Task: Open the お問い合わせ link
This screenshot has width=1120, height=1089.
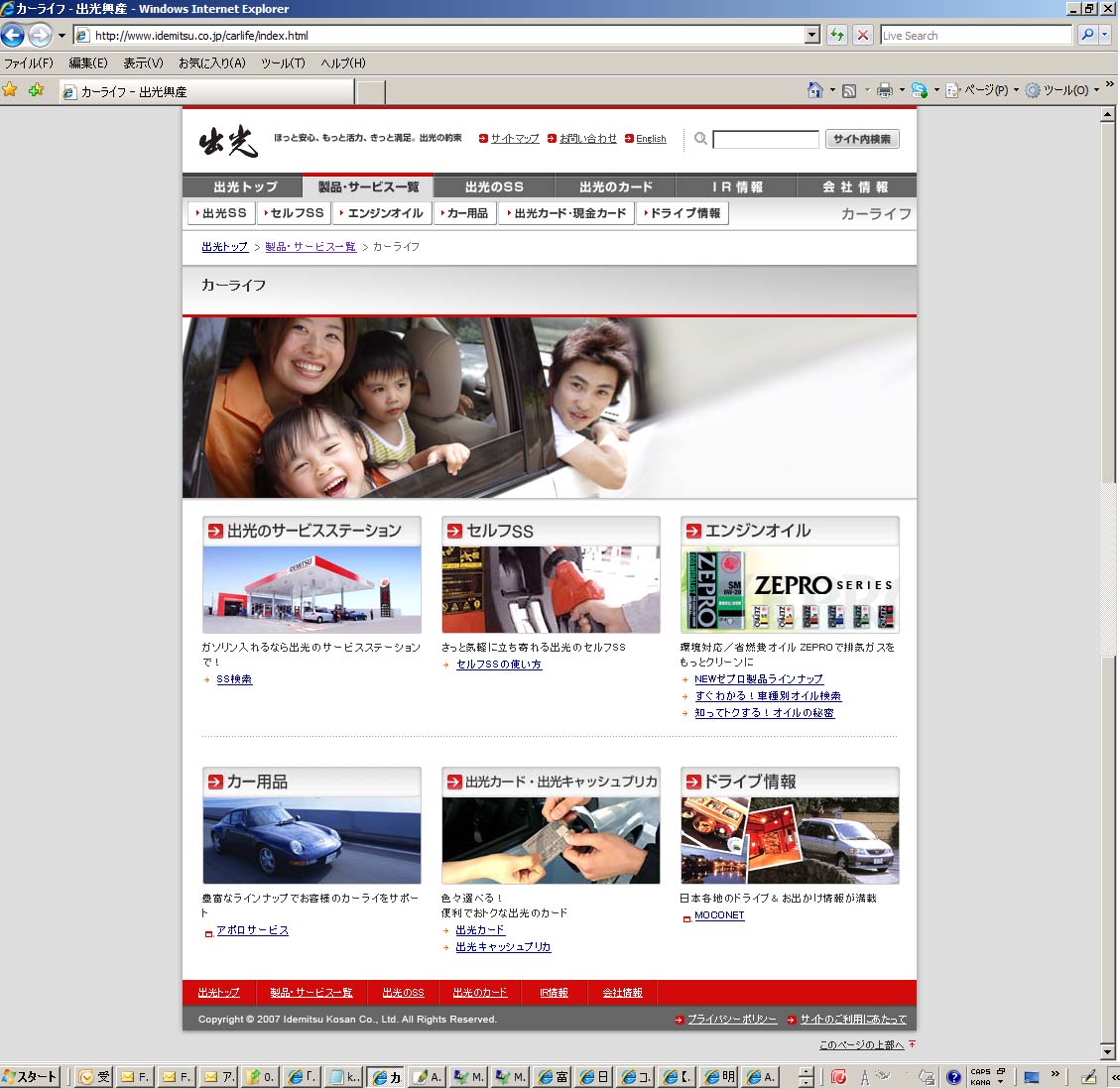Action: tap(587, 139)
